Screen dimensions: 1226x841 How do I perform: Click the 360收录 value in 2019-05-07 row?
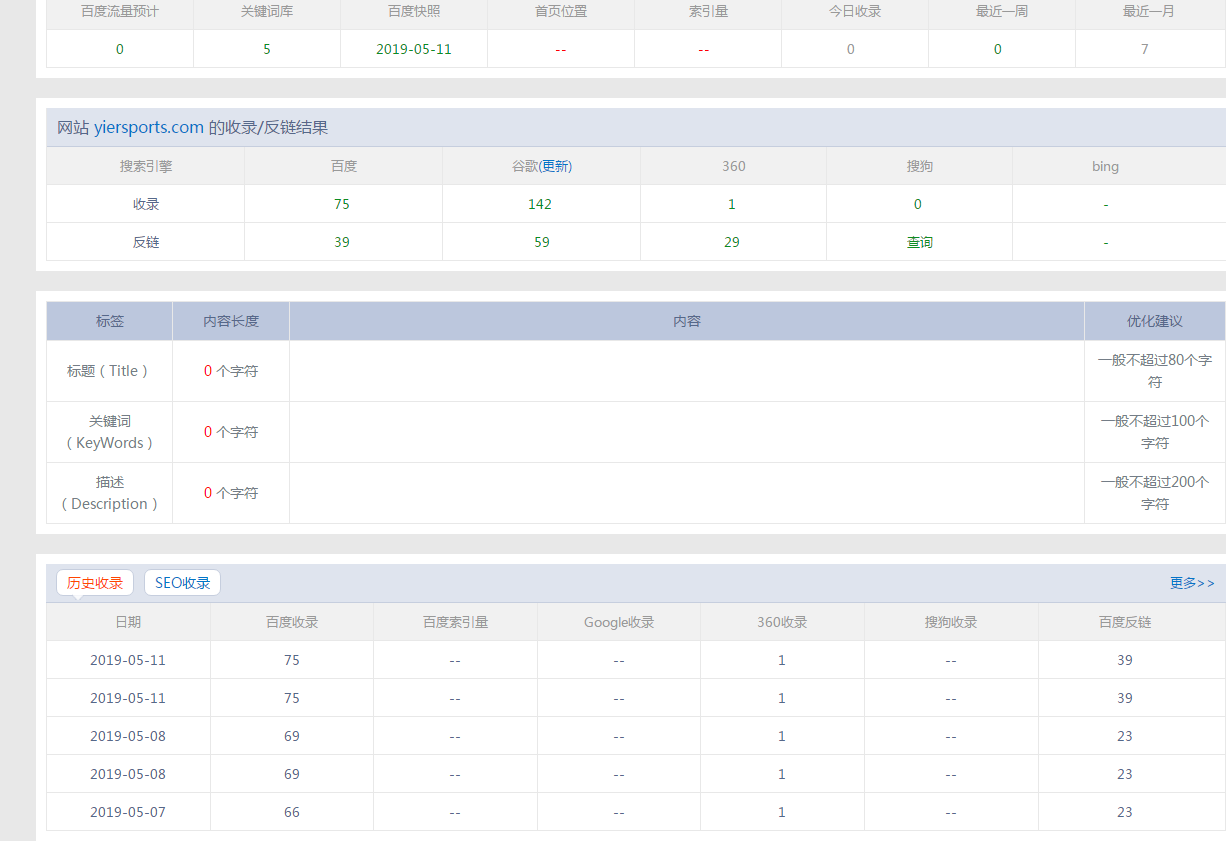point(782,812)
